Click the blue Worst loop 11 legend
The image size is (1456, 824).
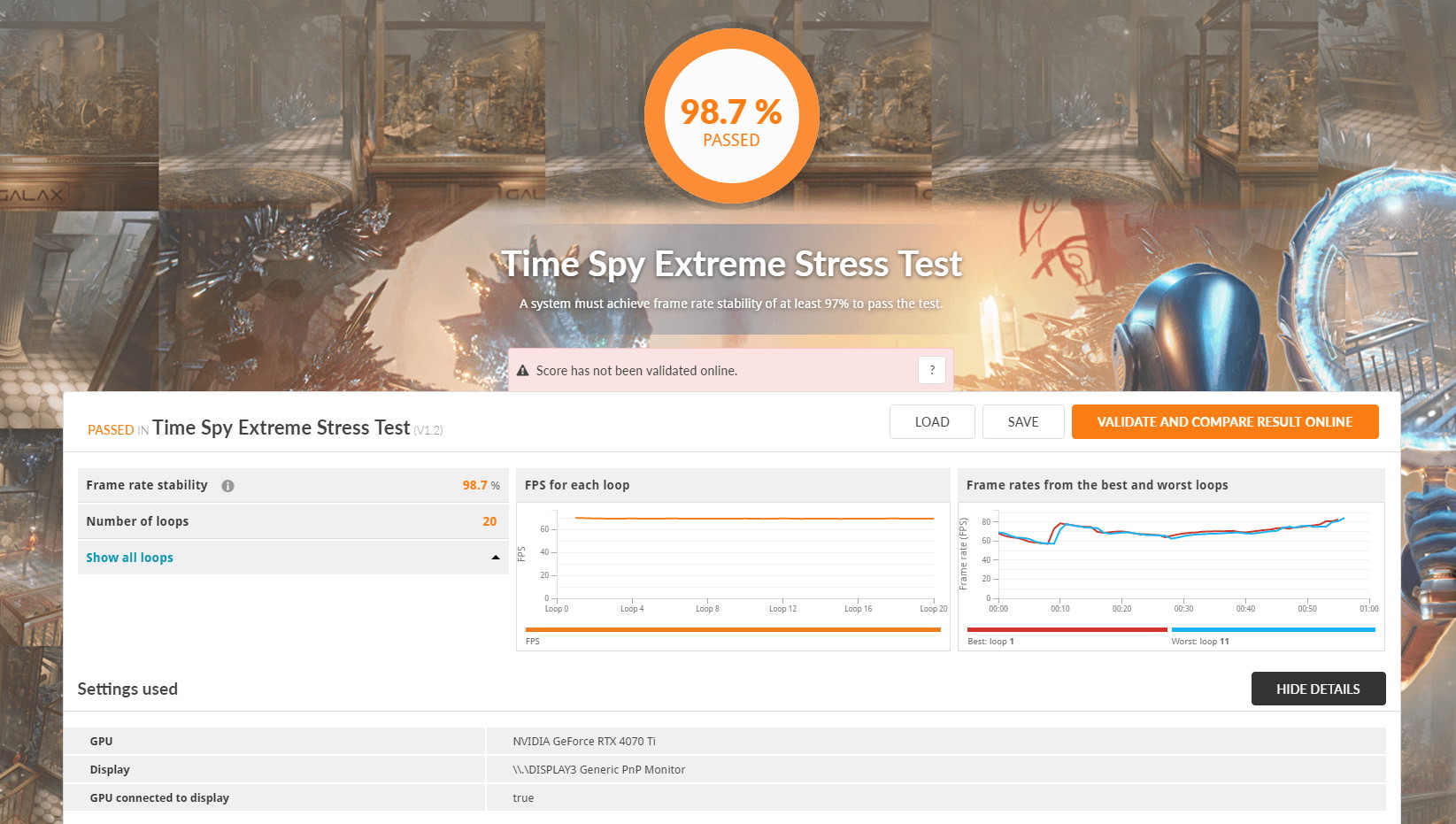coord(1273,630)
